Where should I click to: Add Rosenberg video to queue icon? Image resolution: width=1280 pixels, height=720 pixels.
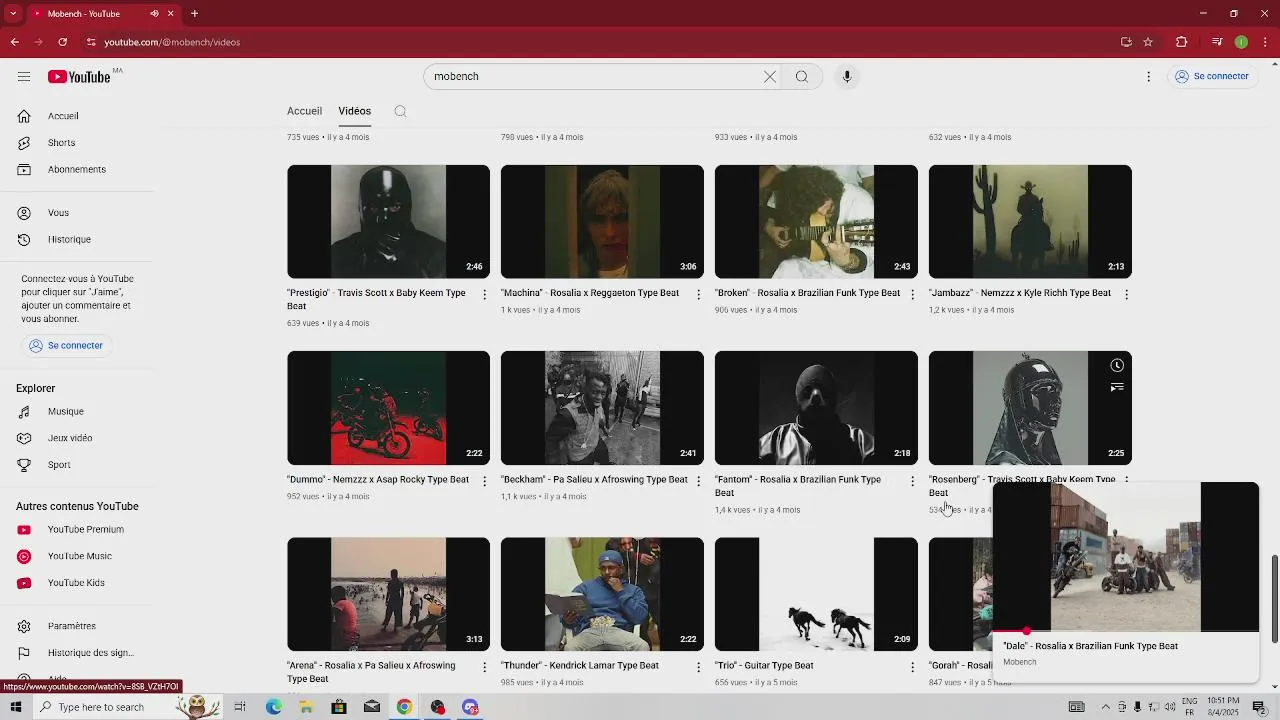(x=1117, y=387)
